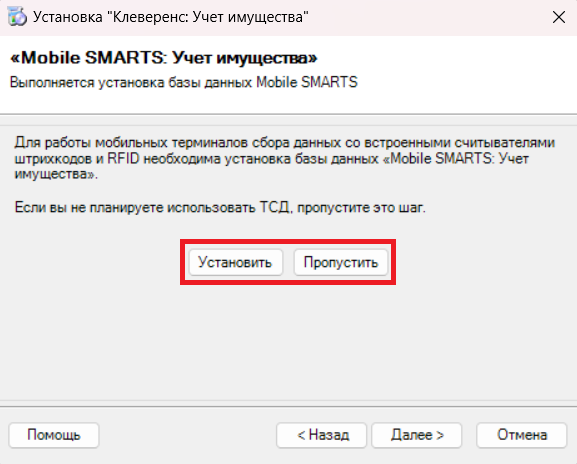Skip this step with the Пропустить button
The width and height of the screenshot is (577, 464).
341,262
